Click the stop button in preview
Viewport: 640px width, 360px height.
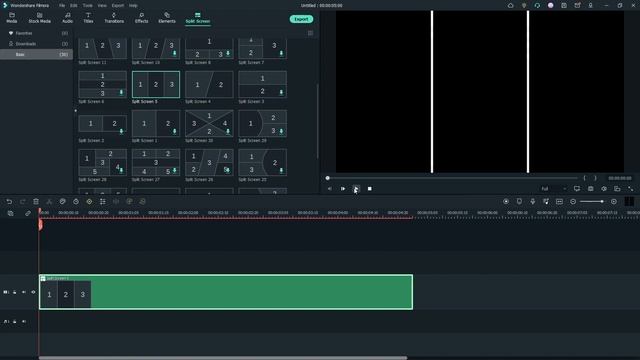pos(369,189)
